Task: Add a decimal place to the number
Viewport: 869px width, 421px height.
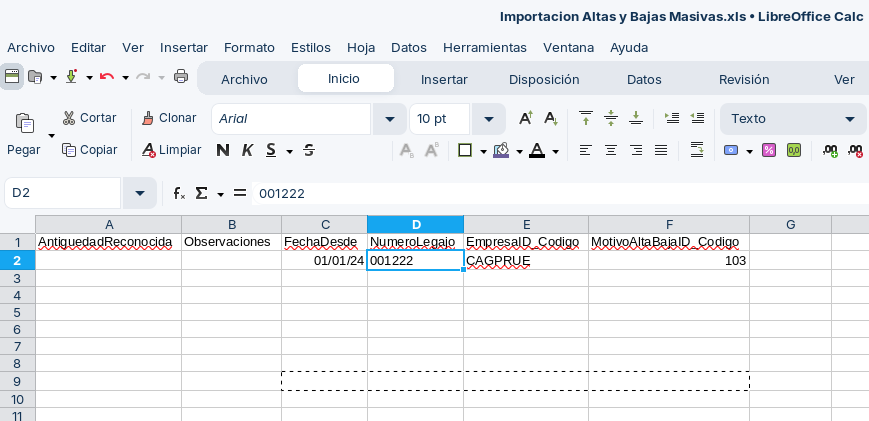Action: [x=830, y=151]
